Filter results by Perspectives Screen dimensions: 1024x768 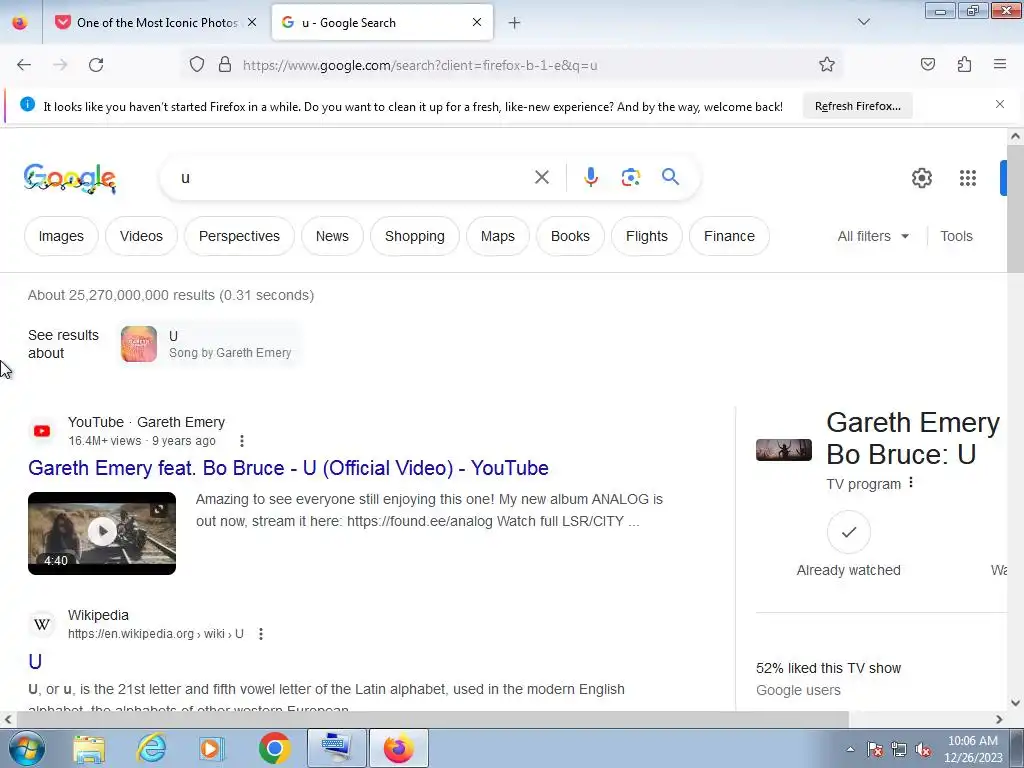[239, 236]
